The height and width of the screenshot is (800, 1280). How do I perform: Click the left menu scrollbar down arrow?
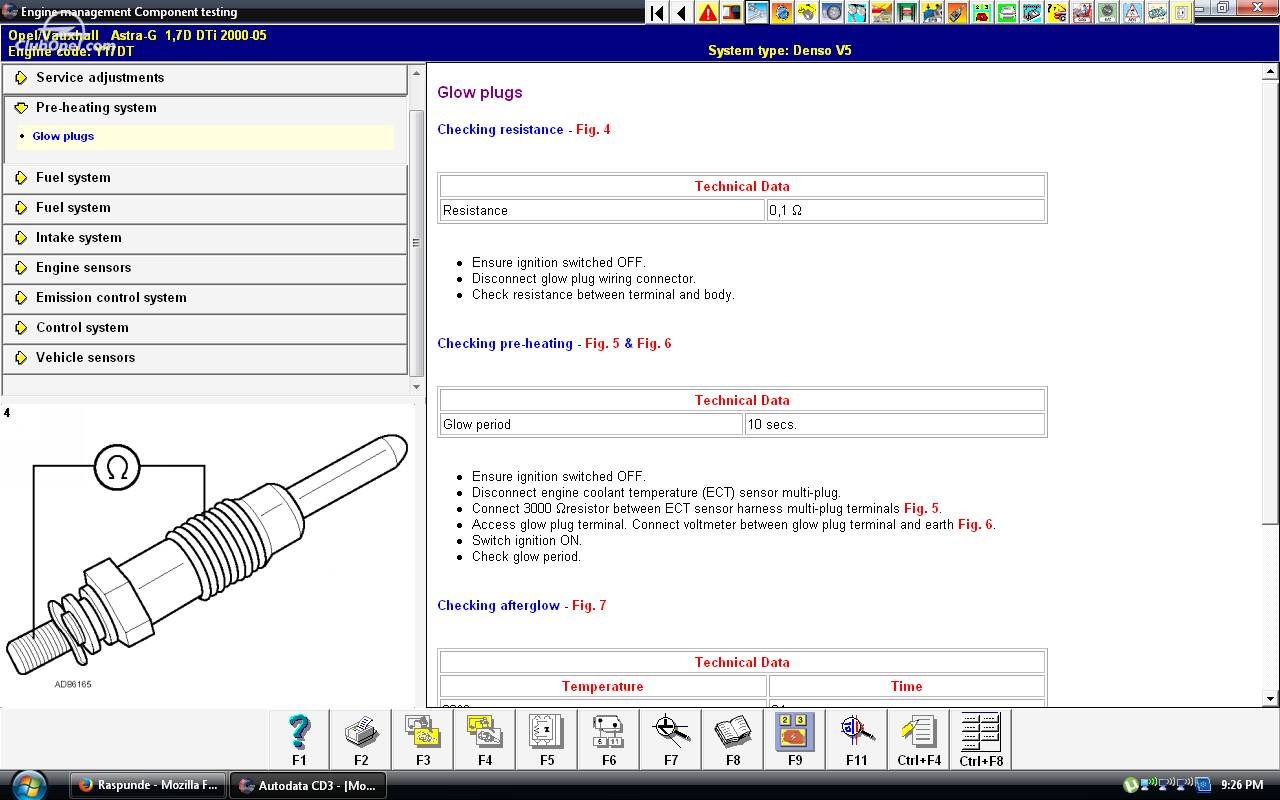[417, 387]
